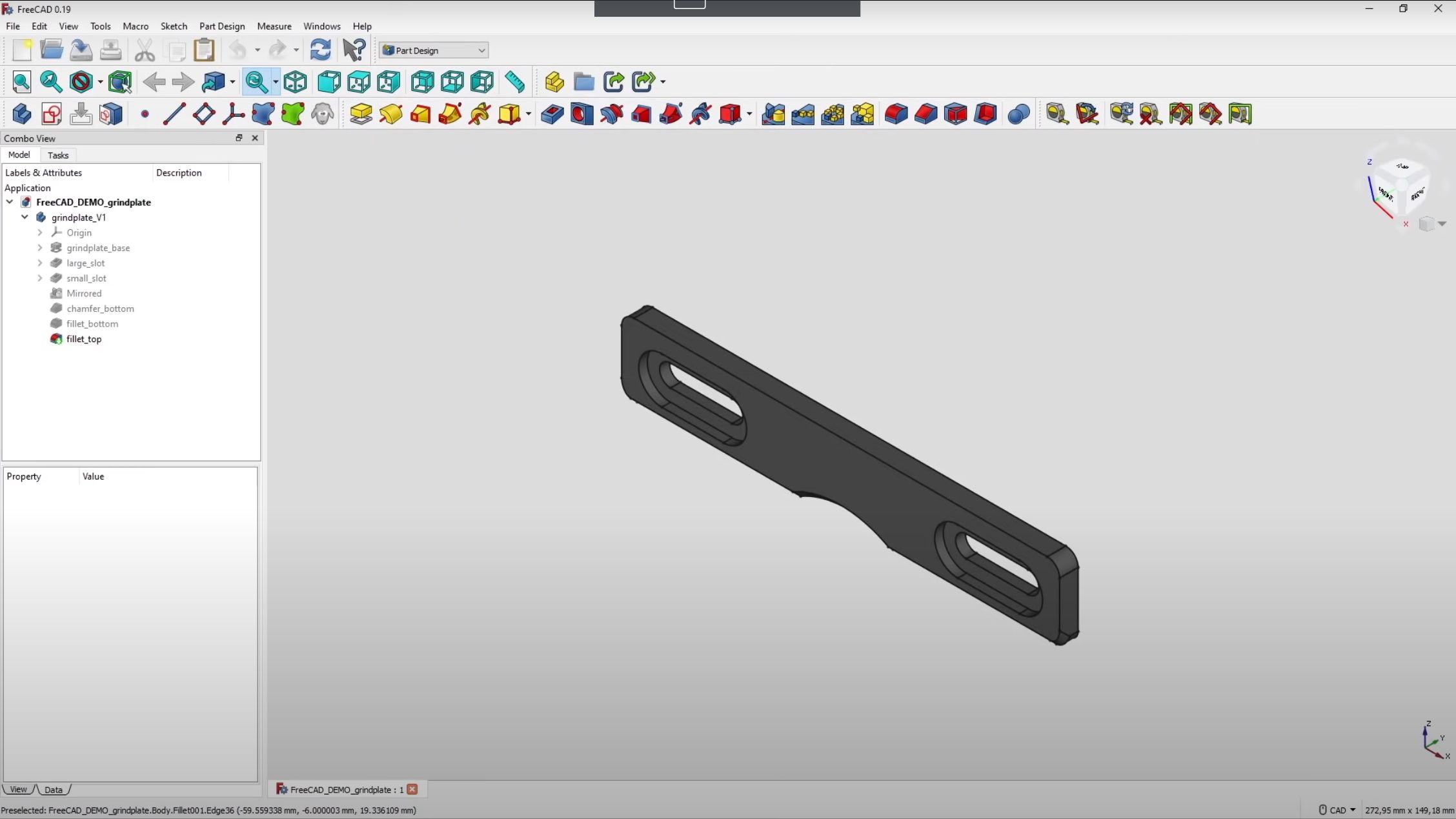Click the Boolean operation icon
1456x819 pixels.
(x=1018, y=114)
